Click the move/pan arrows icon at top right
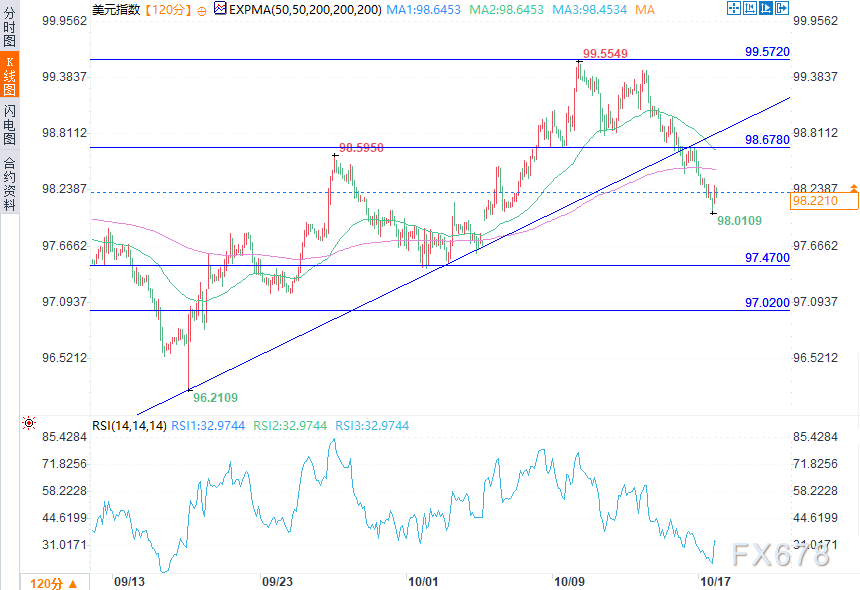This screenshot has height=590, width=860. 734,9
